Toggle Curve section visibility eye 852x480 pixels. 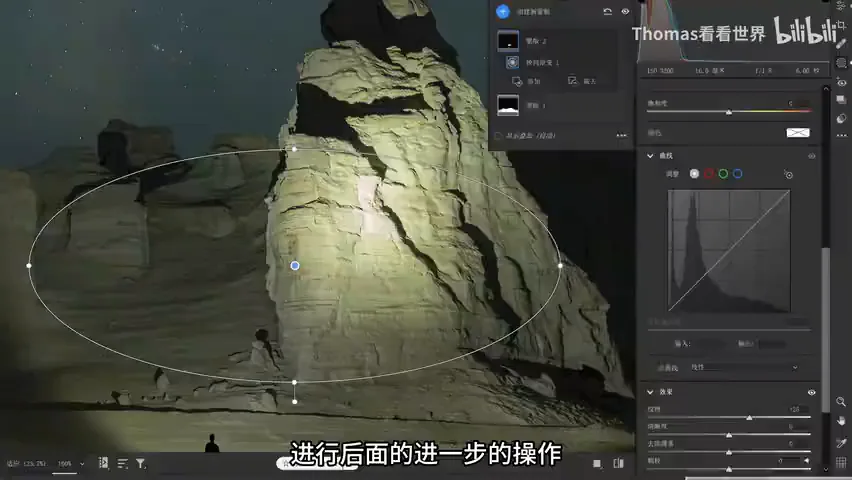coord(811,156)
